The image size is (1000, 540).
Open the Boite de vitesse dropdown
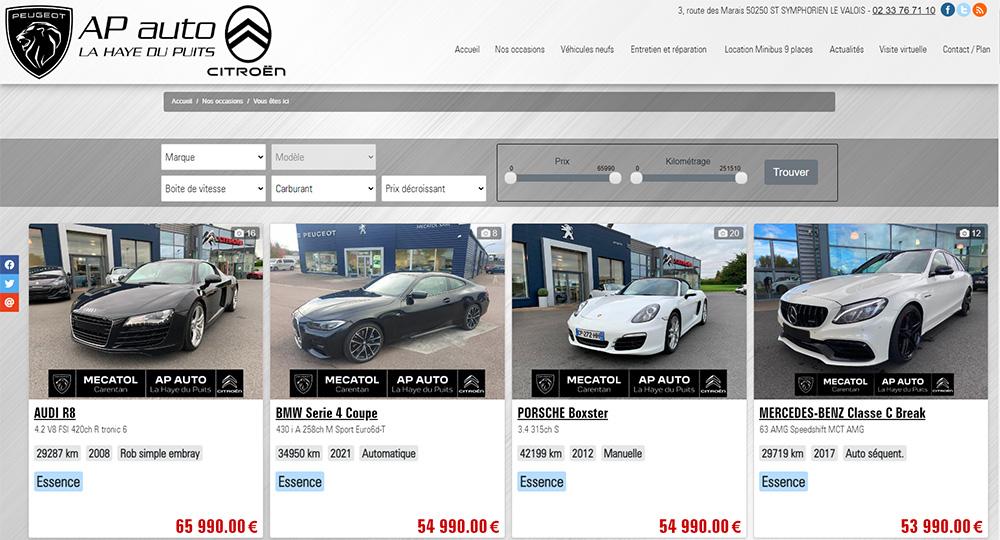click(x=213, y=188)
